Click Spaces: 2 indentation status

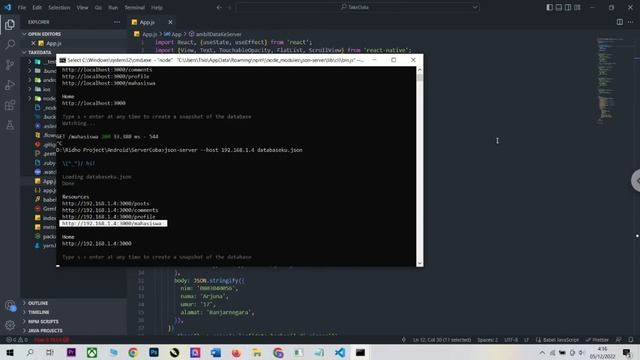[487, 340]
